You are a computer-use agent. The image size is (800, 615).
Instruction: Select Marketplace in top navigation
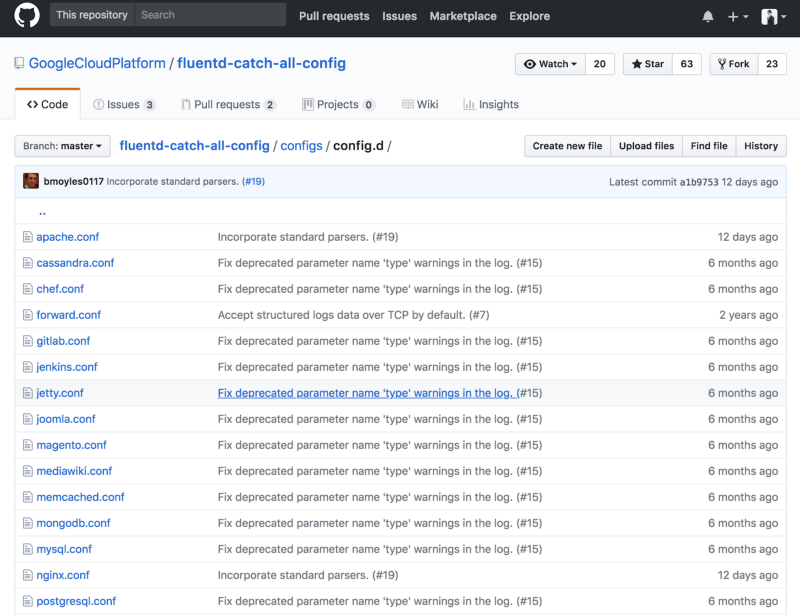(463, 16)
